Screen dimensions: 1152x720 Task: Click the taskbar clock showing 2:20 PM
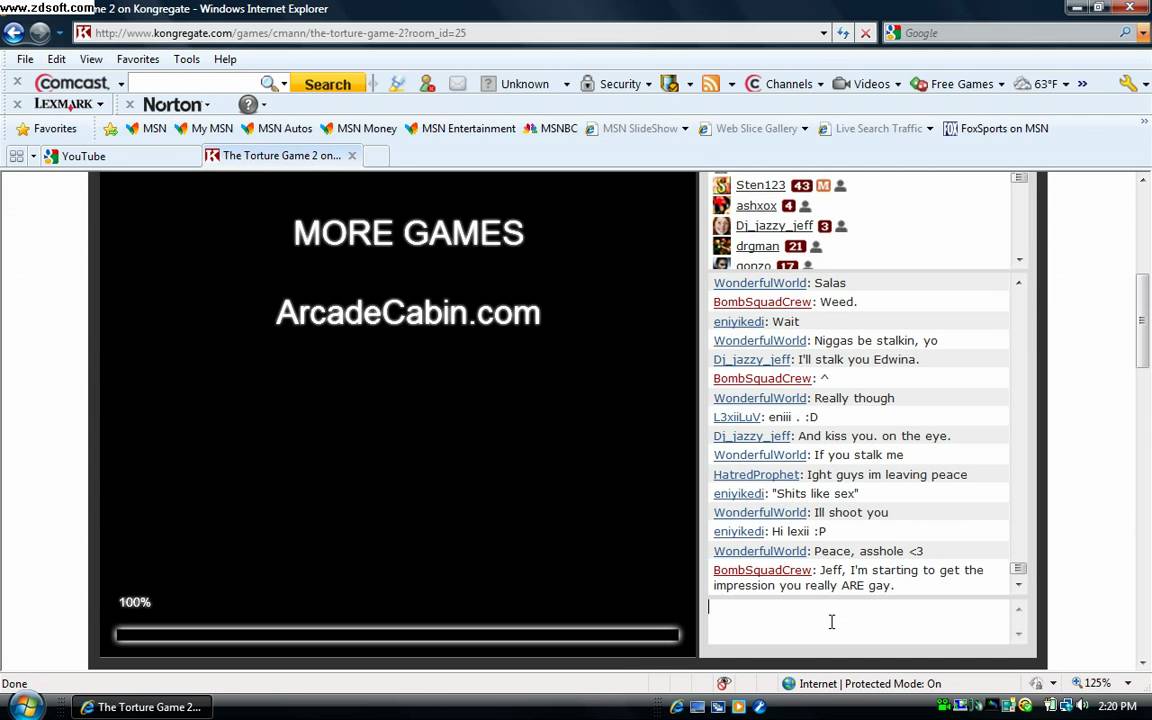(x=1117, y=707)
